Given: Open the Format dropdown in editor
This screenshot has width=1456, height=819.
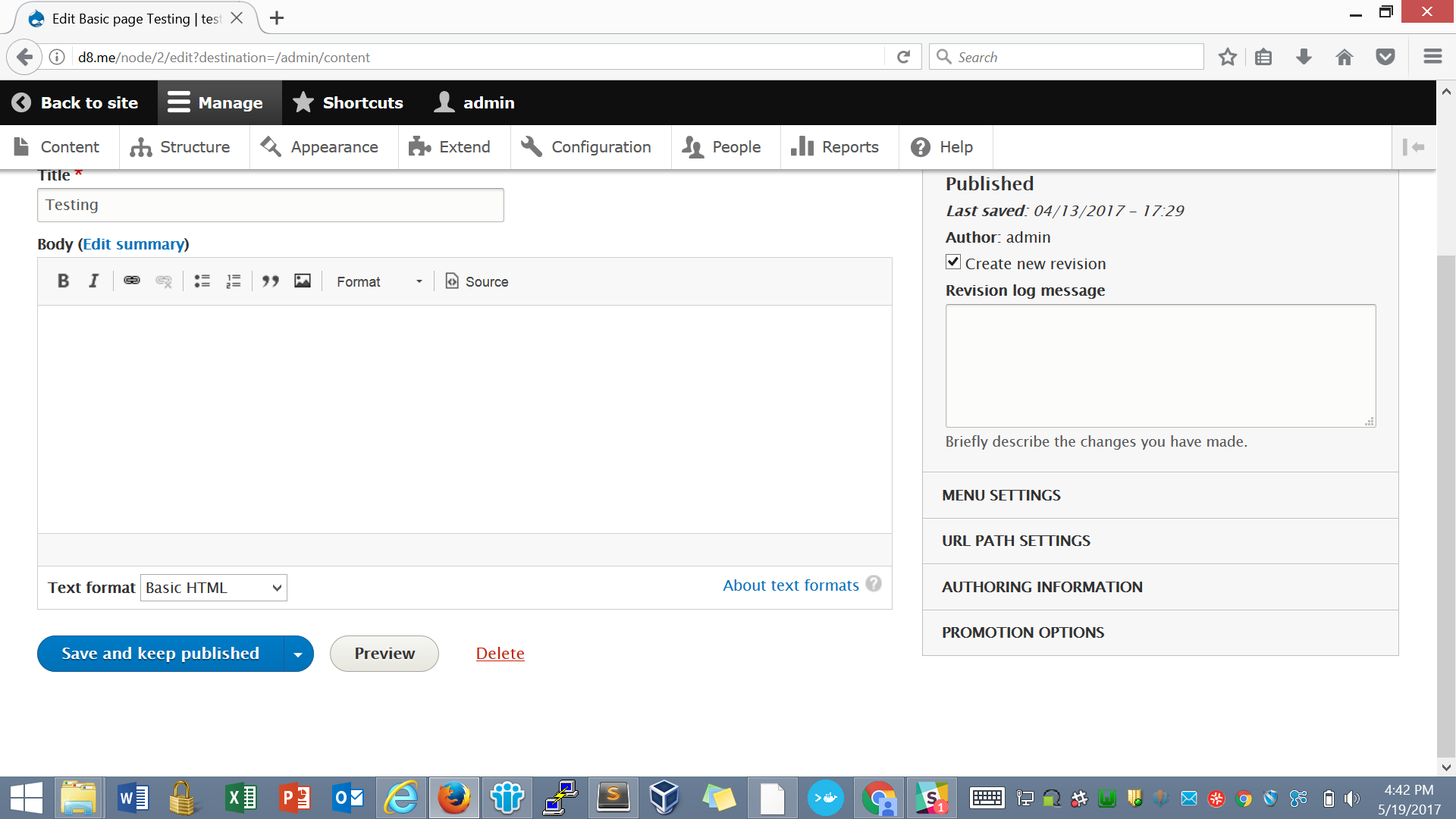Looking at the screenshot, I should 379,281.
